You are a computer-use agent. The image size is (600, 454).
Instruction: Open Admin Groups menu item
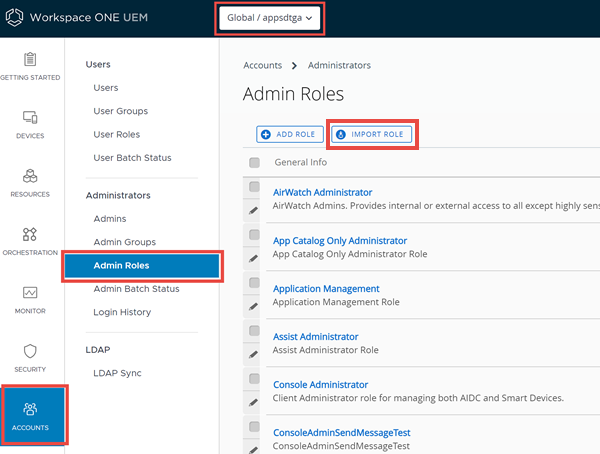125,242
